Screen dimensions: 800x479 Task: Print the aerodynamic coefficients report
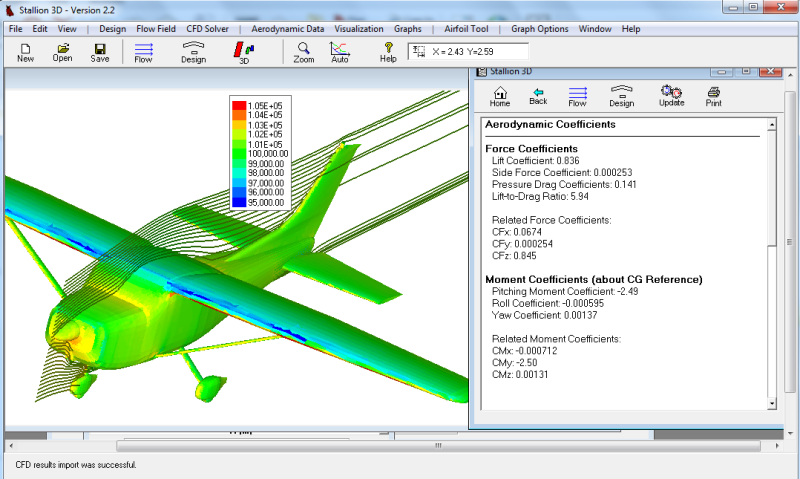click(x=714, y=96)
